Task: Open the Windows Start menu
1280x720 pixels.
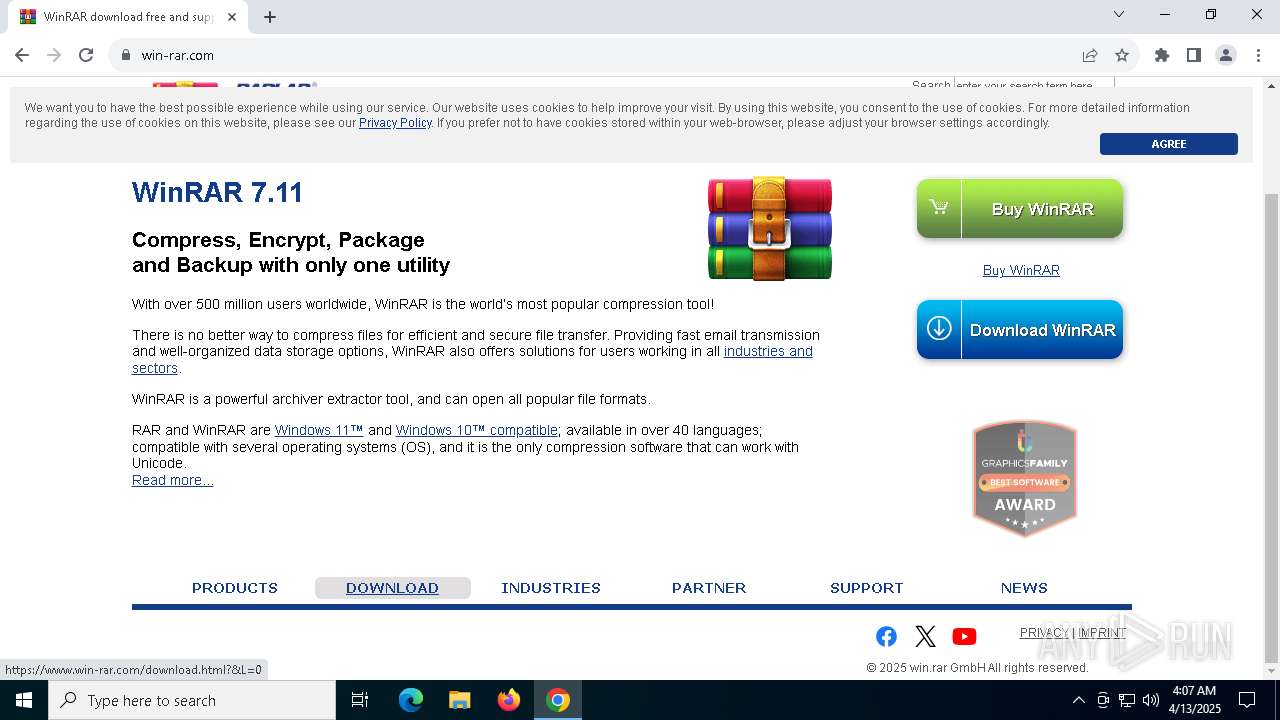Action: [x=24, y=700]
